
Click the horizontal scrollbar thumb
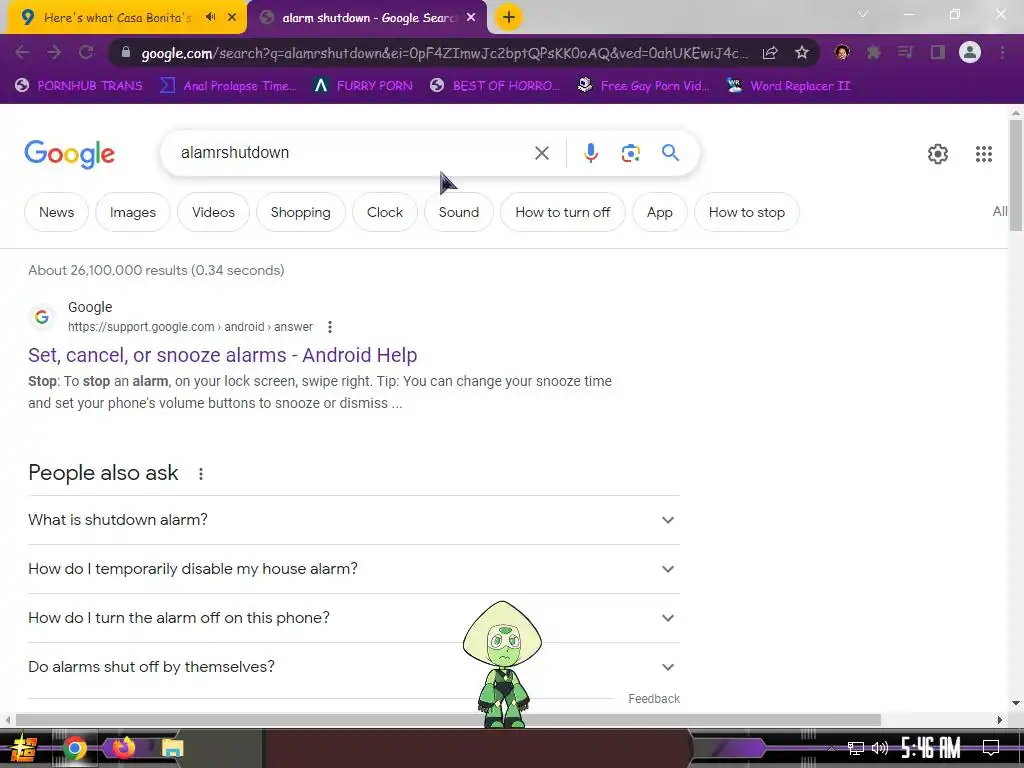click(448, 720)
